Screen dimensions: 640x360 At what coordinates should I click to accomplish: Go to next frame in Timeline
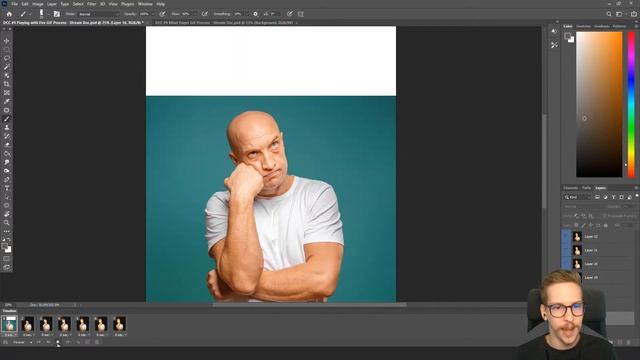(x=68, y=342)
